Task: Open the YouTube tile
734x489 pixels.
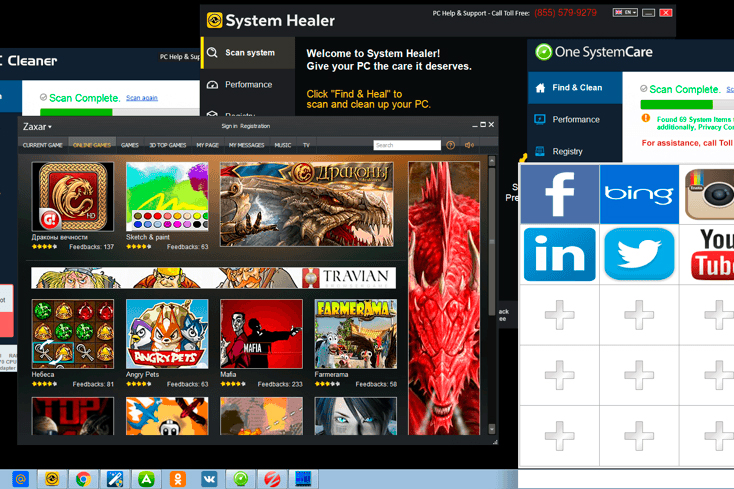Action: 712,254
